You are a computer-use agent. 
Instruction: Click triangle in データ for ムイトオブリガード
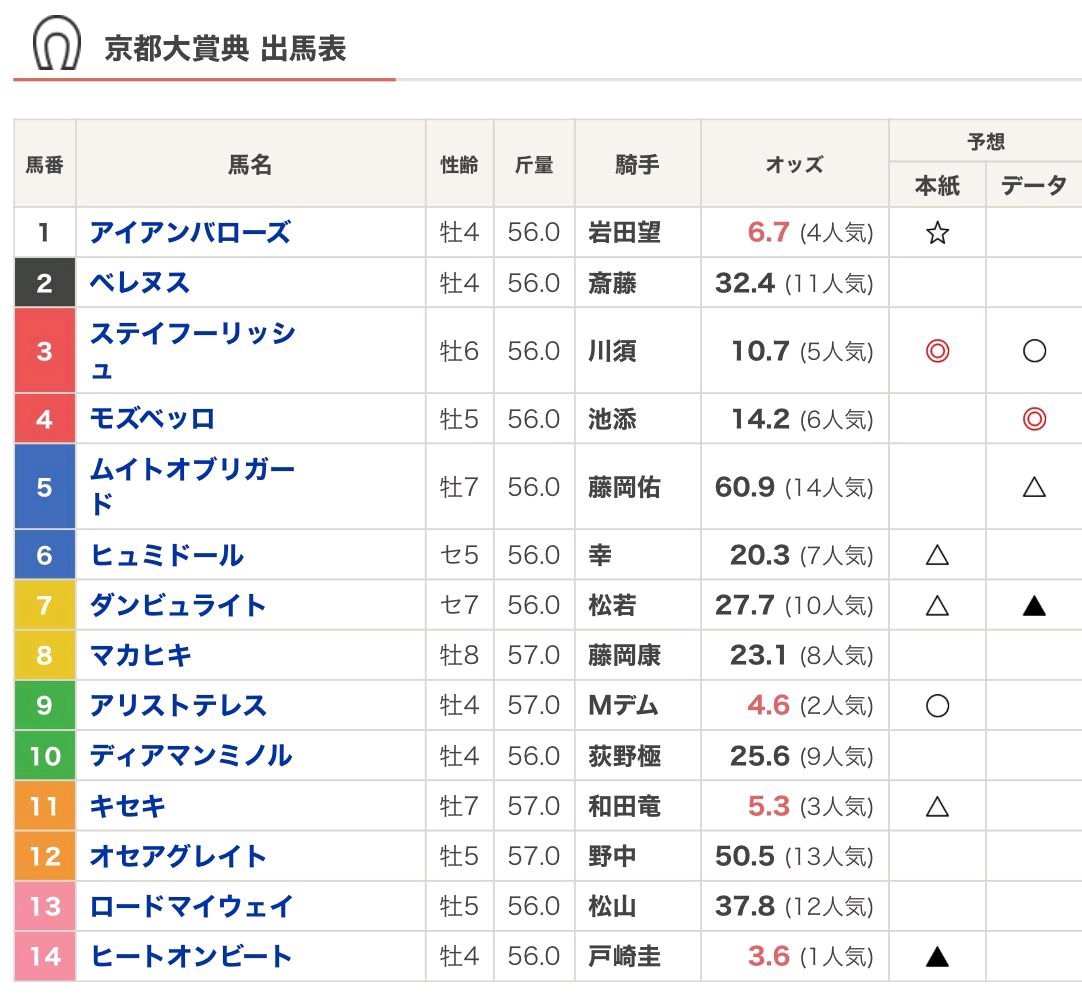1034,487
